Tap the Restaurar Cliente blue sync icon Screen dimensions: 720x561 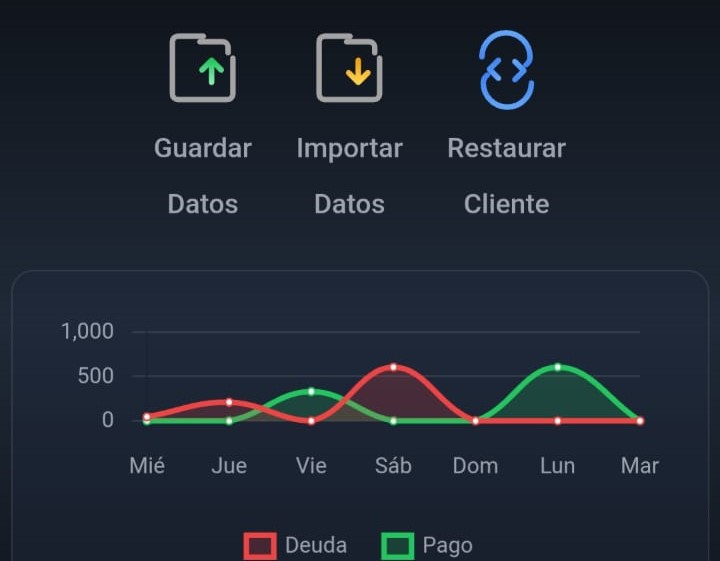[x=506, y=70]
